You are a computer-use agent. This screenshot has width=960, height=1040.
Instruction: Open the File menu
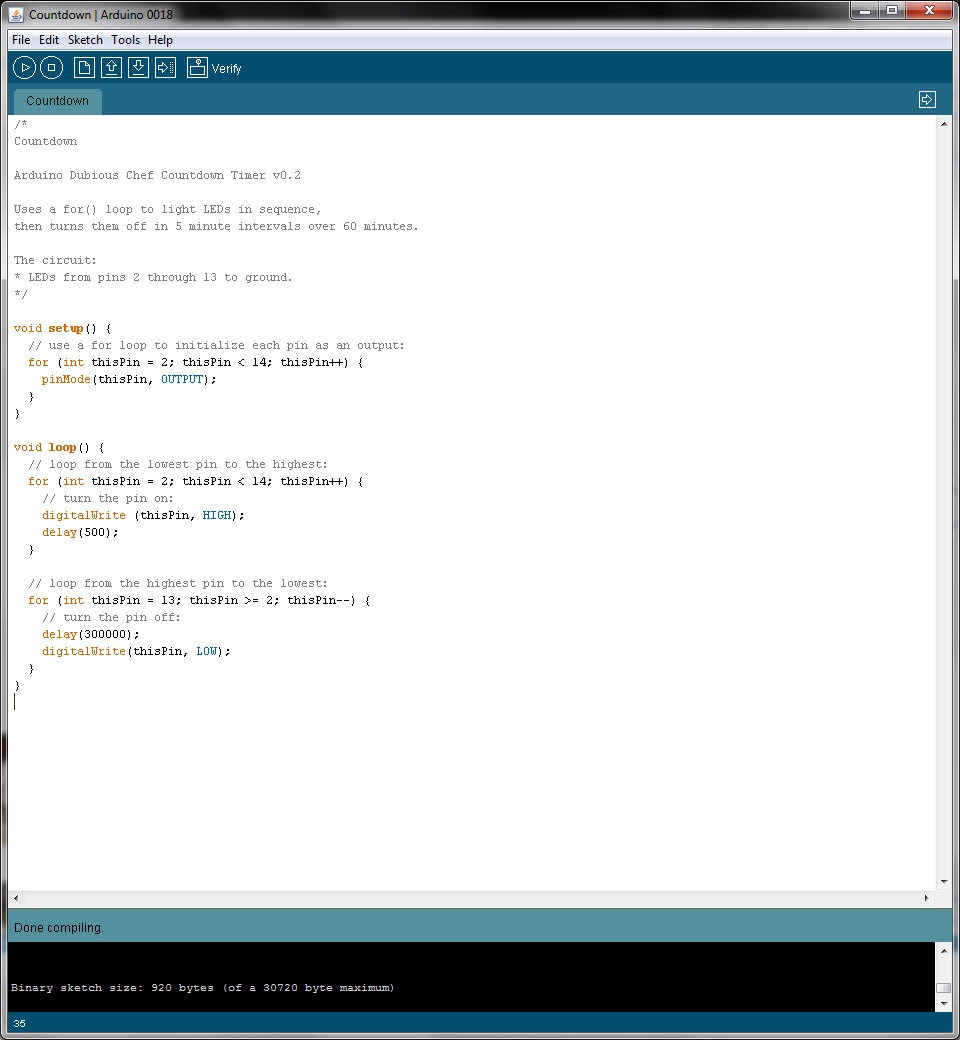pyautogui.click(x=21, y=40)
